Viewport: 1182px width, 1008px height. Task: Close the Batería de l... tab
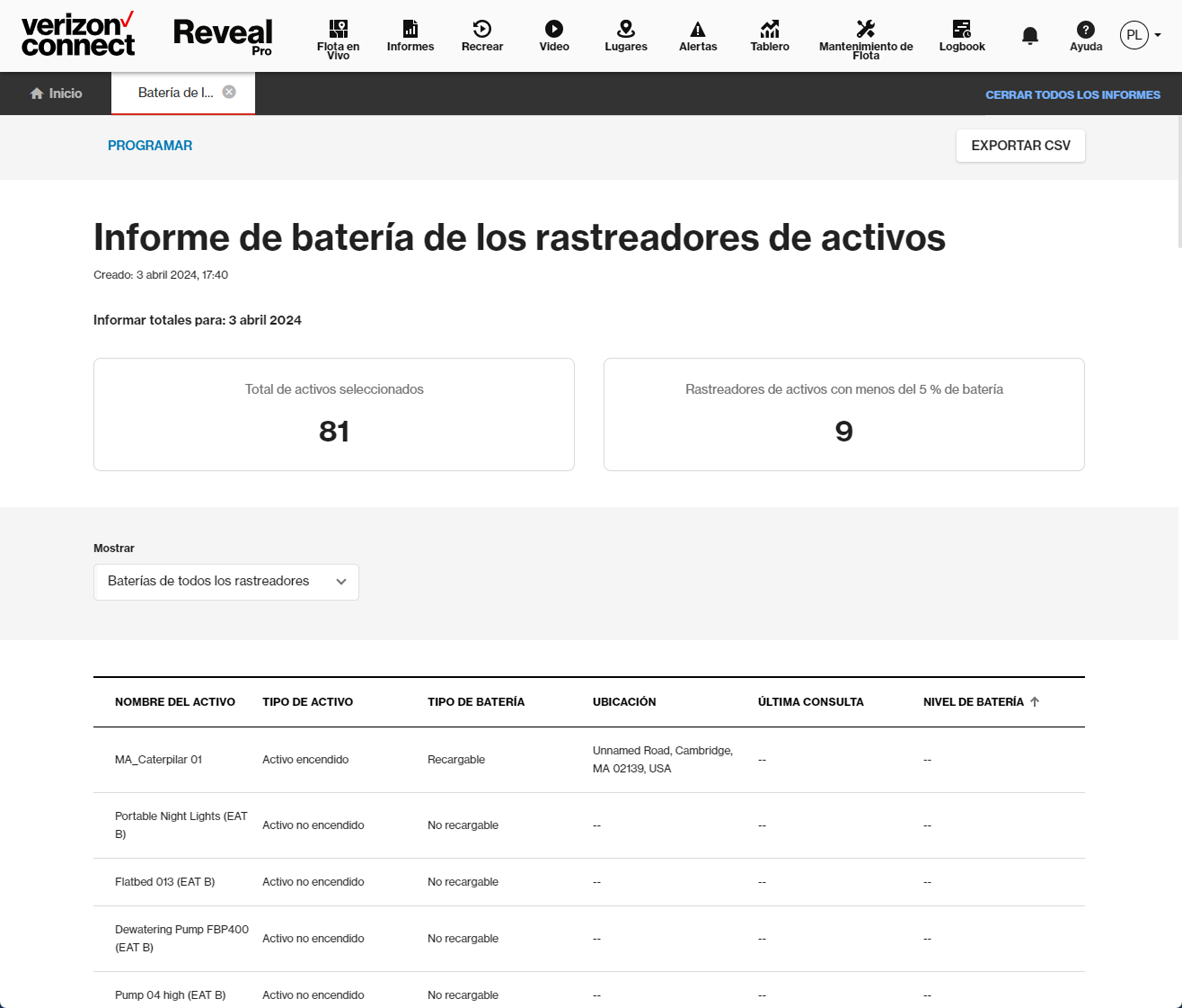229,92
